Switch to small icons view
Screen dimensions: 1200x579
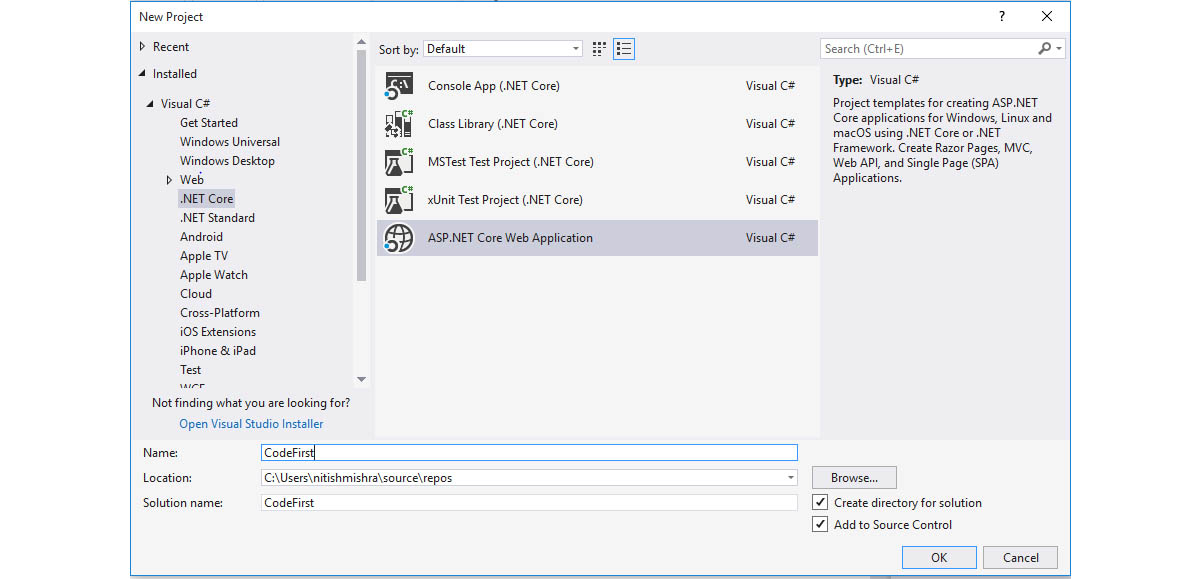click(599, 49)
